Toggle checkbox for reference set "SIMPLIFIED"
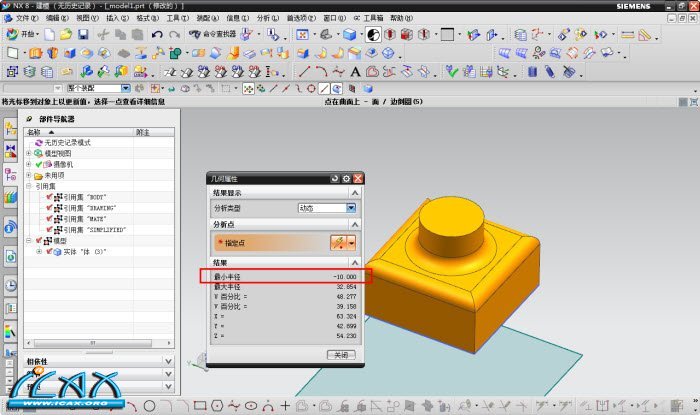Viewport: 700px width, 415px height. [49, 229]
